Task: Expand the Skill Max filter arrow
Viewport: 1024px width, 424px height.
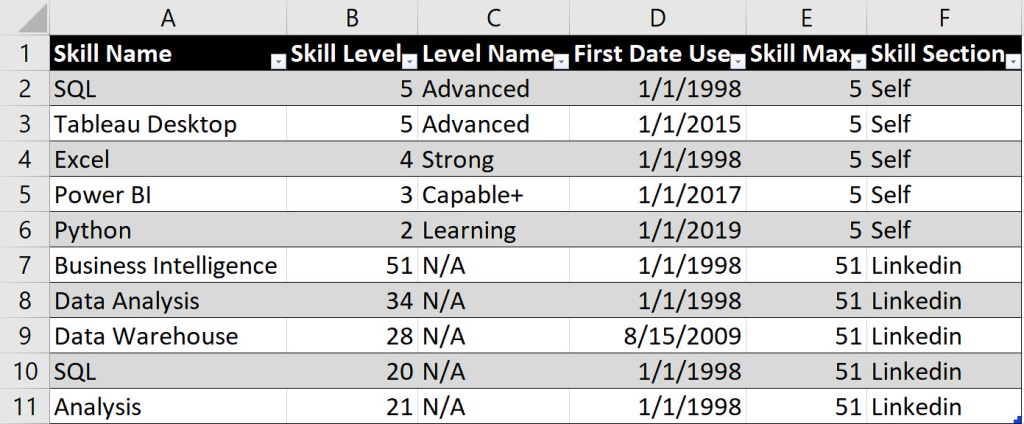Action: click(857, 62)
